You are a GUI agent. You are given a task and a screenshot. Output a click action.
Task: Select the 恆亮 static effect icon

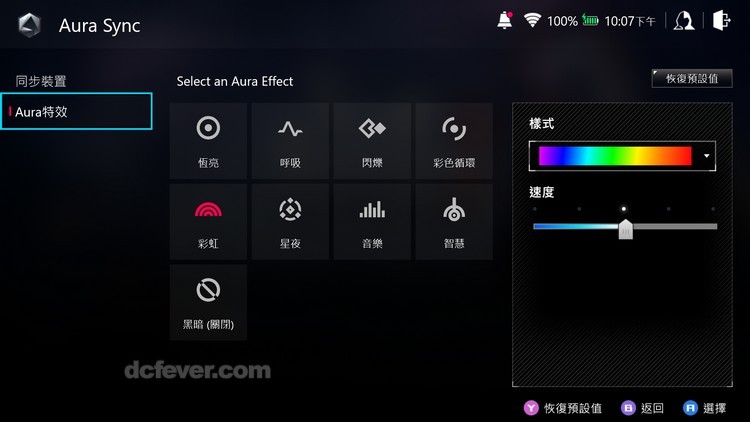click(208, 141)
